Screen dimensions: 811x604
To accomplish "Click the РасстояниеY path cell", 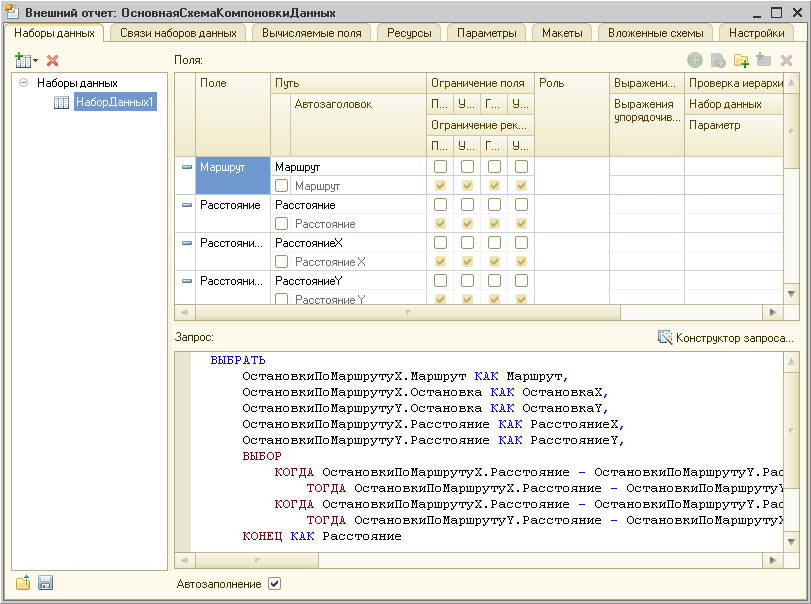I will click(x=348, y=281).
